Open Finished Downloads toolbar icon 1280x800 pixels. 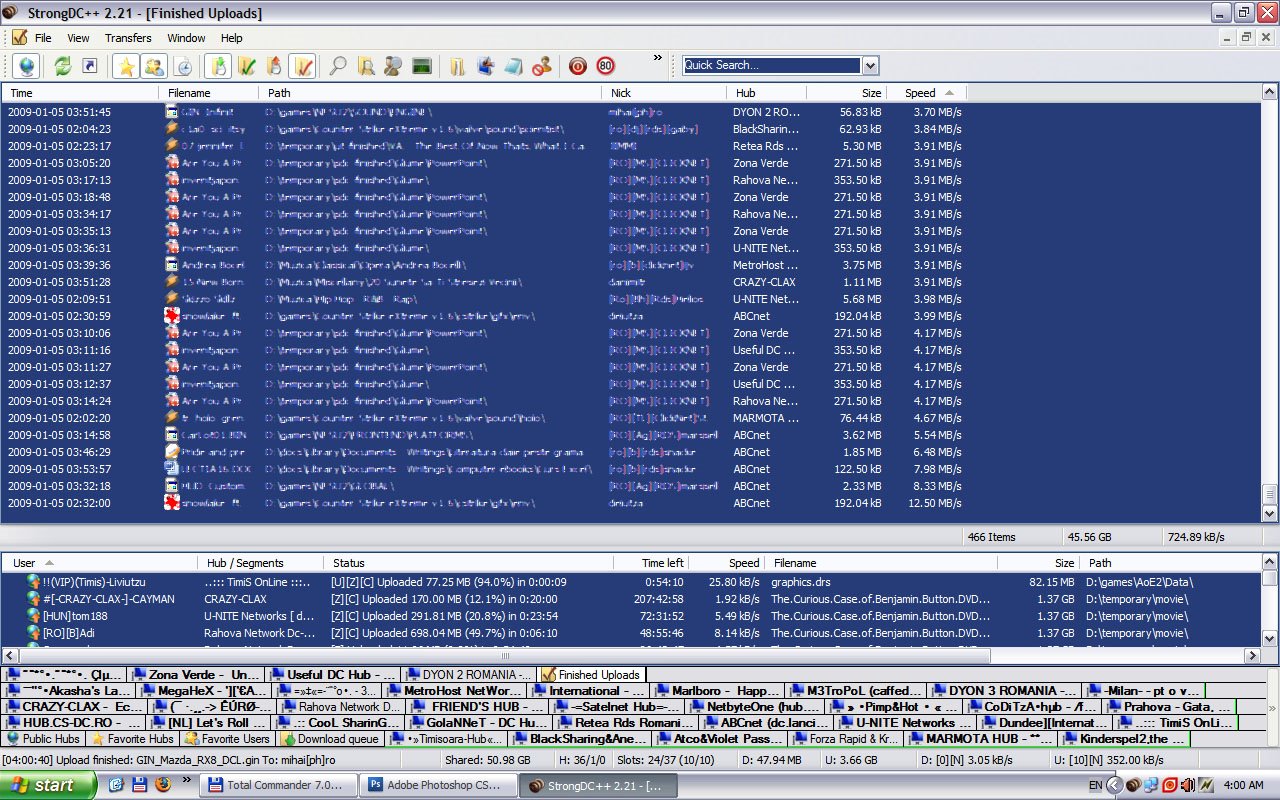coord(247,66)
